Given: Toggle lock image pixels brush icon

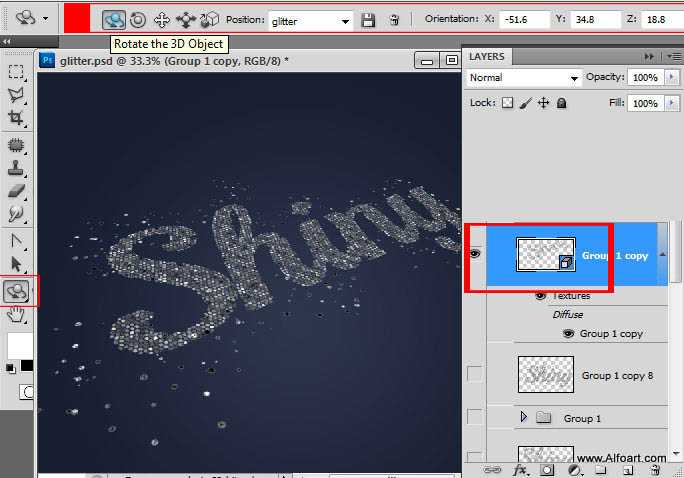Looking at the screenshot, I should point(526,103).
